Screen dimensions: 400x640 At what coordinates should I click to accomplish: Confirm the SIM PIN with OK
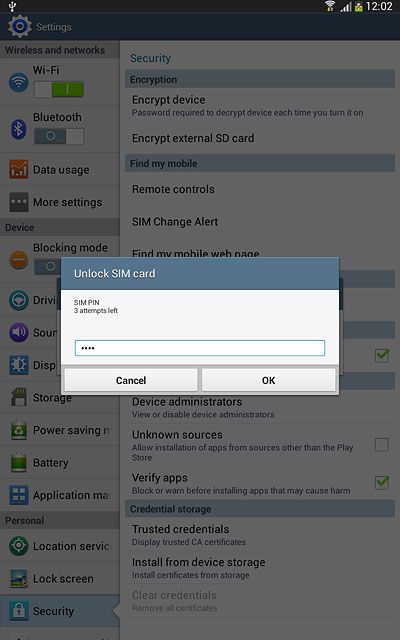coord(269,380)
